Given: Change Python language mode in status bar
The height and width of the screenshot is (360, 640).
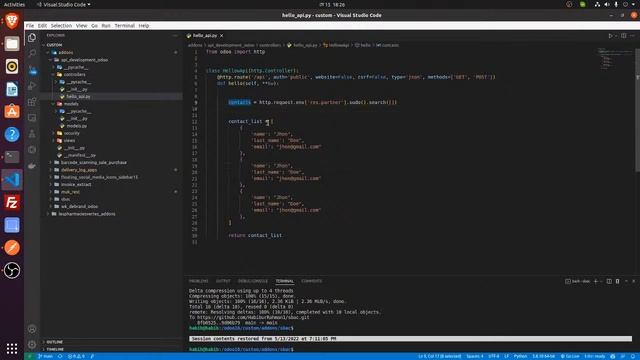Looking at the screenshot, I should [x=520, y=356].
